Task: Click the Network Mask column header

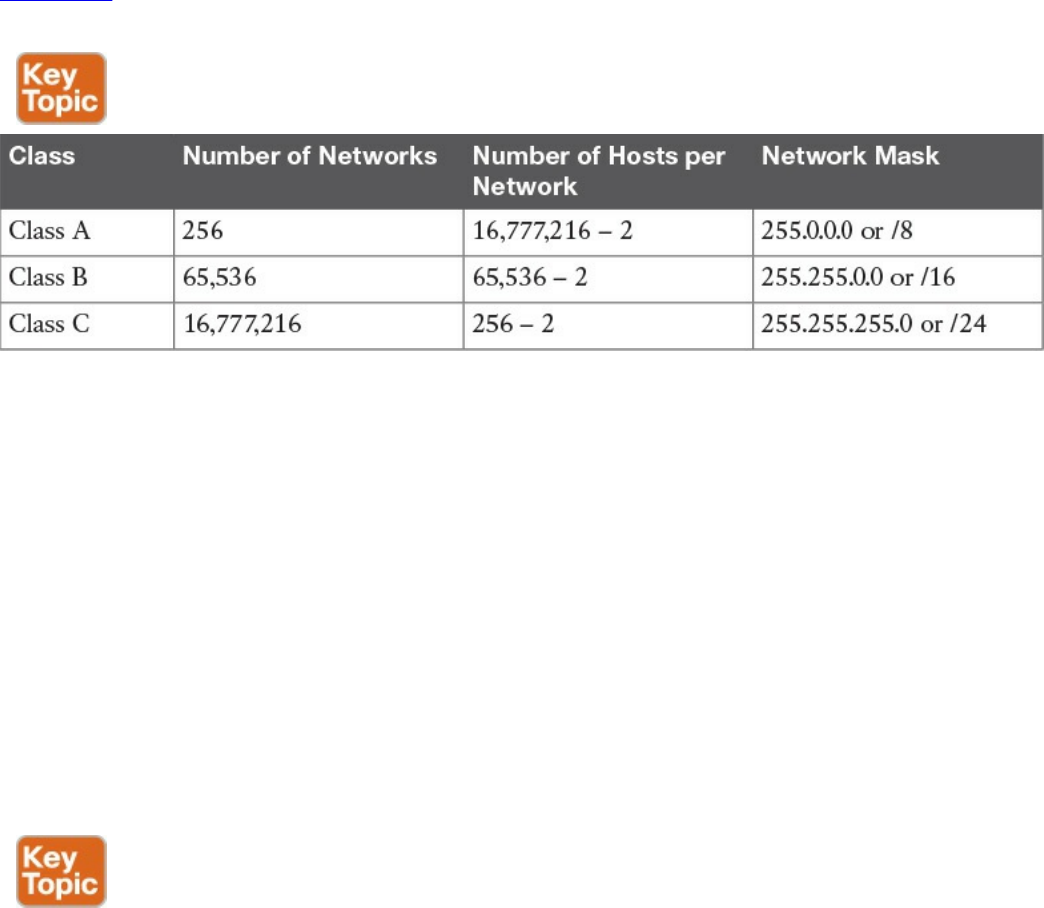Action: 898,172
